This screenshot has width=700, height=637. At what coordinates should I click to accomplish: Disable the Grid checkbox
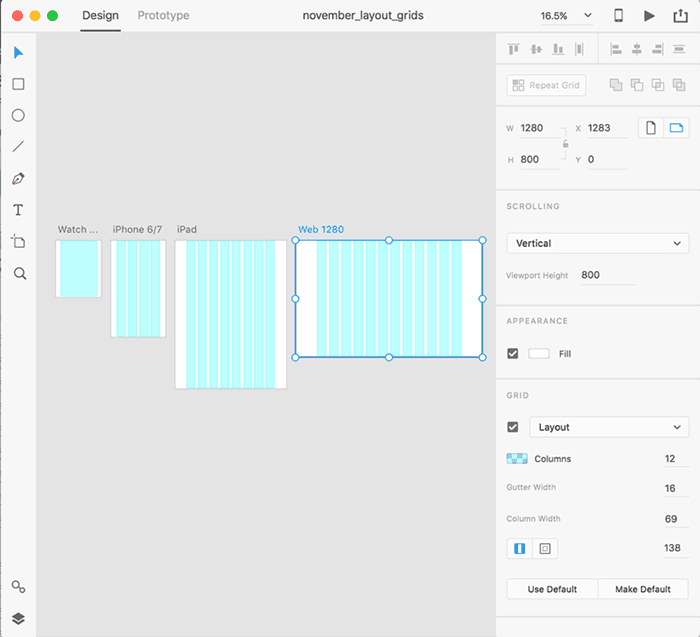tap(513, 427)
